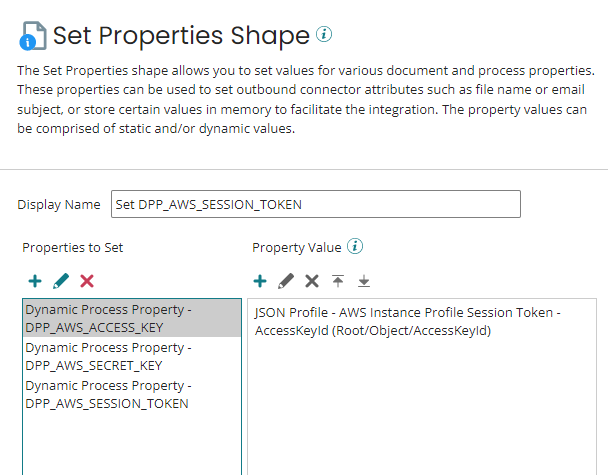This screenshot has width=608, height=475.
Task: Edit the selected property value
Action: 286,281
